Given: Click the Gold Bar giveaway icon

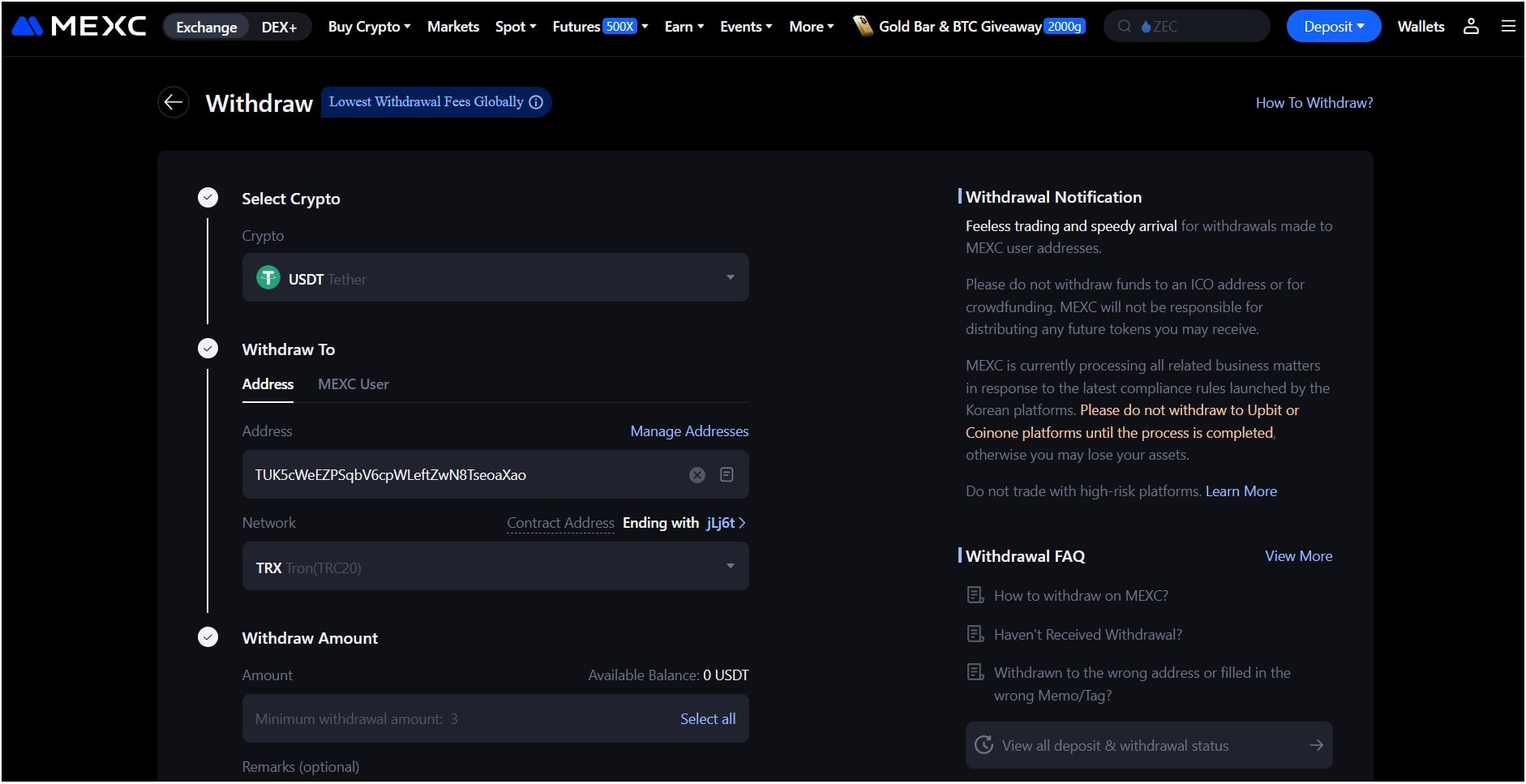Looking at the screenshot, I should click(x=862, y=25).
